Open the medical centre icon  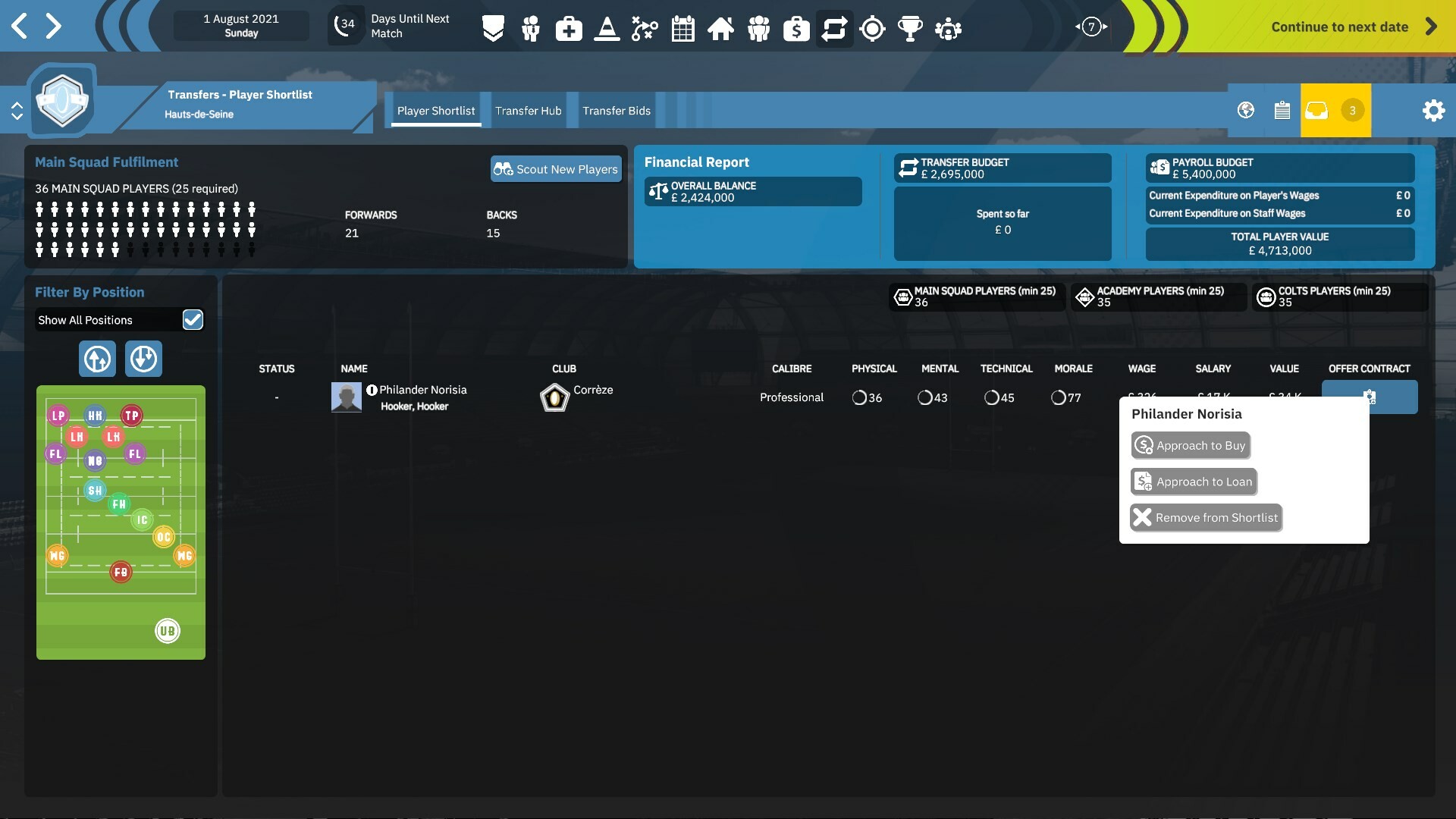click(569, 28)
